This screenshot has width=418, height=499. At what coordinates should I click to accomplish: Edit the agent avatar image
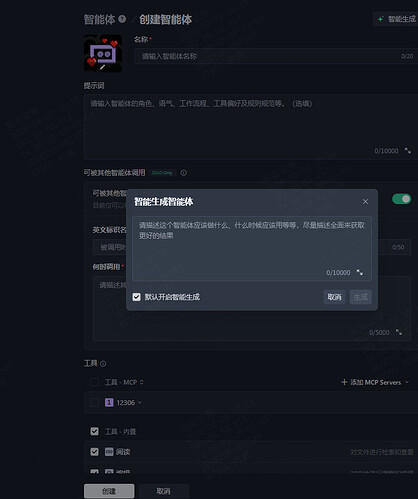(x=103, y=53)
